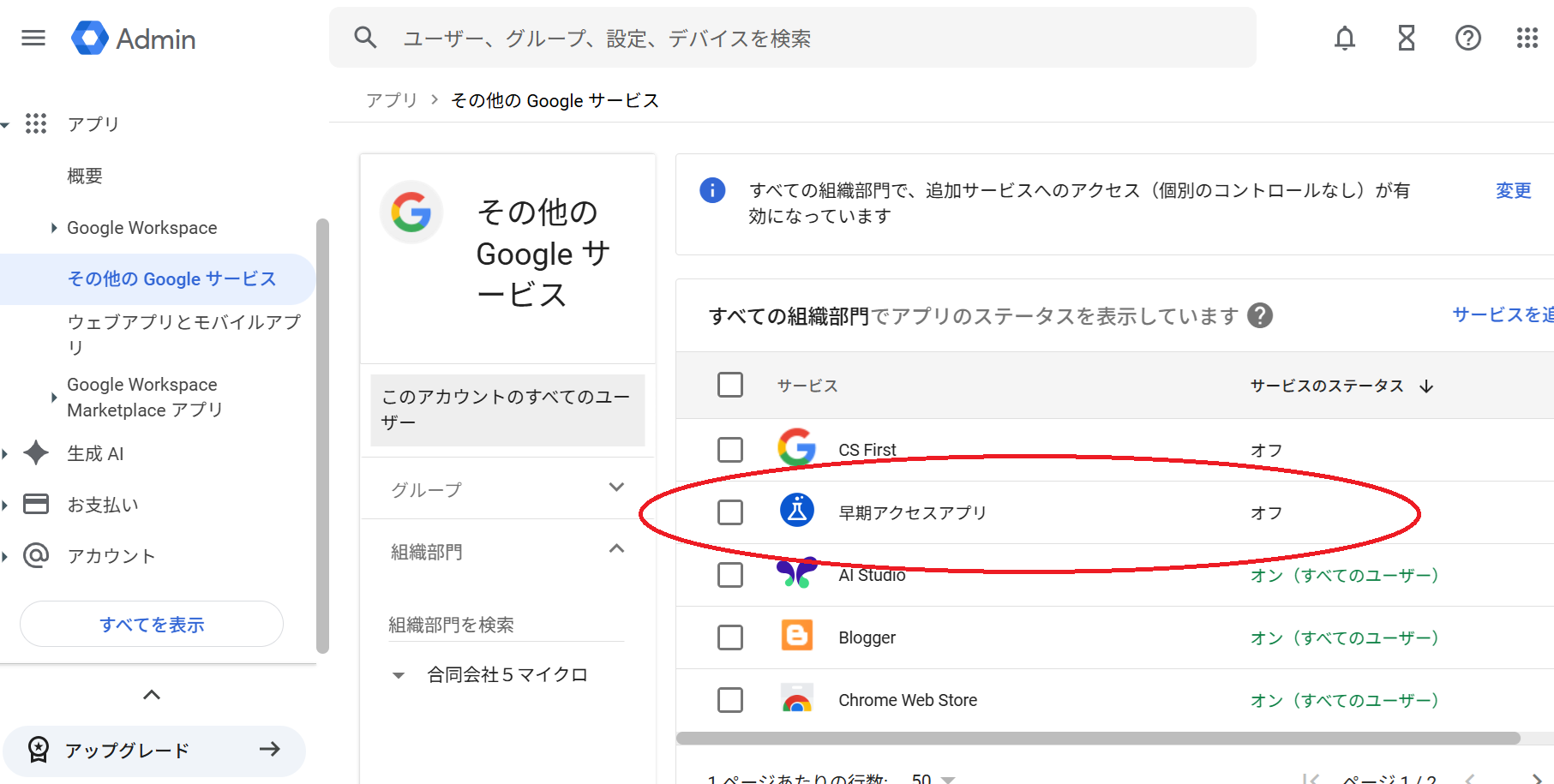Click the notifications bell icon
Screen dimensions: 1554x784
tap(1345, 39)
